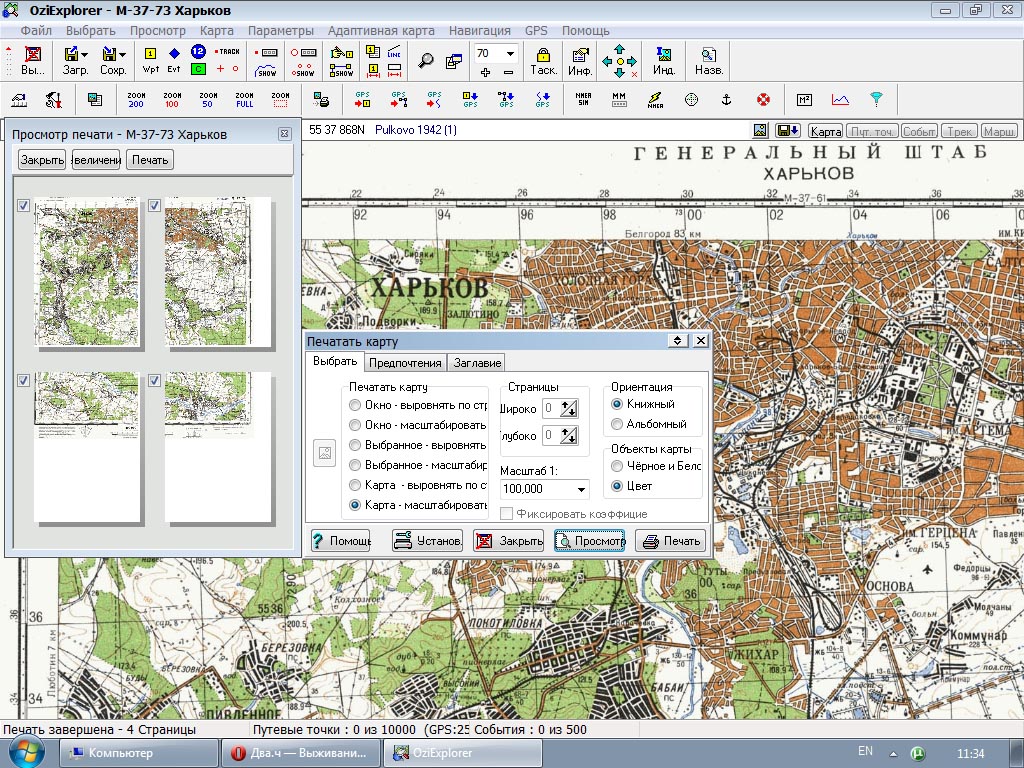
Task: Click the red lifebuoy toolbar icon
Action: click(x=763, y=99)
